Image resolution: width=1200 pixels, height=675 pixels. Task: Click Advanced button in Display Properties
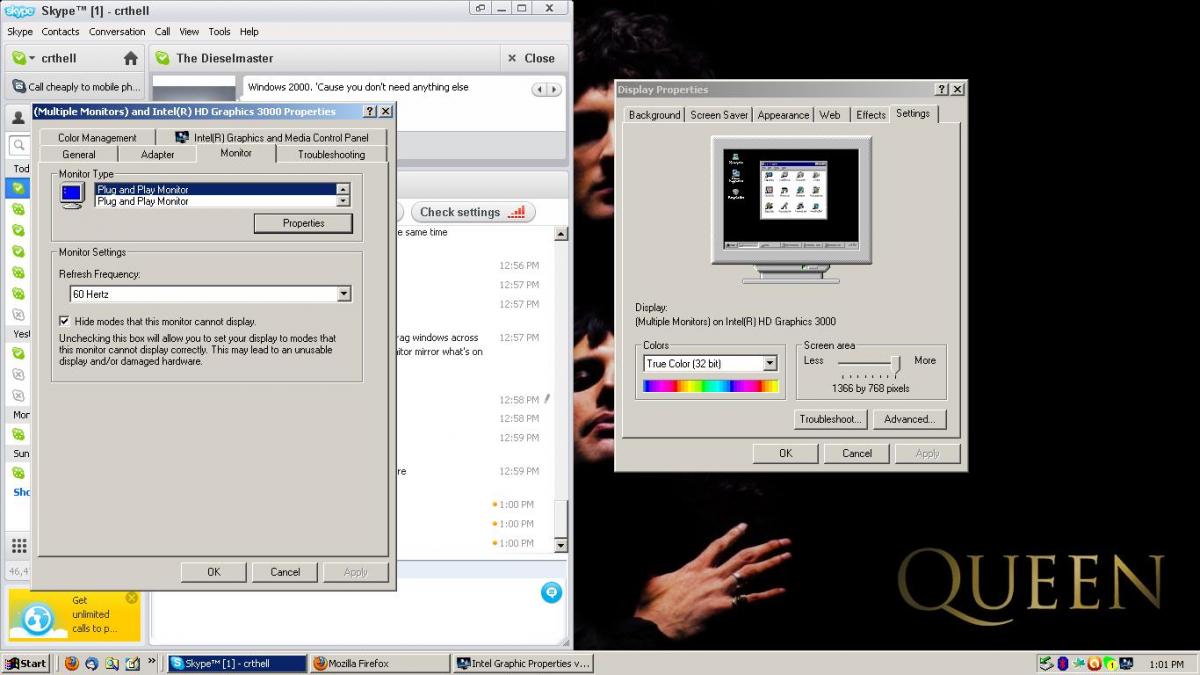909,419
